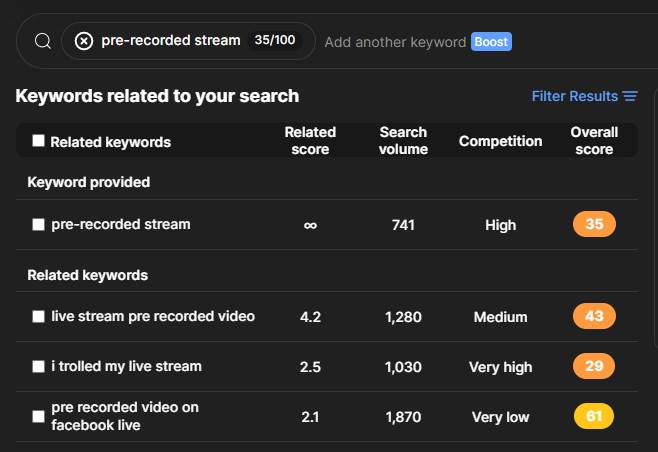Click the 35/100 score pill in search
658x452 pixels.
pos(275,40)
